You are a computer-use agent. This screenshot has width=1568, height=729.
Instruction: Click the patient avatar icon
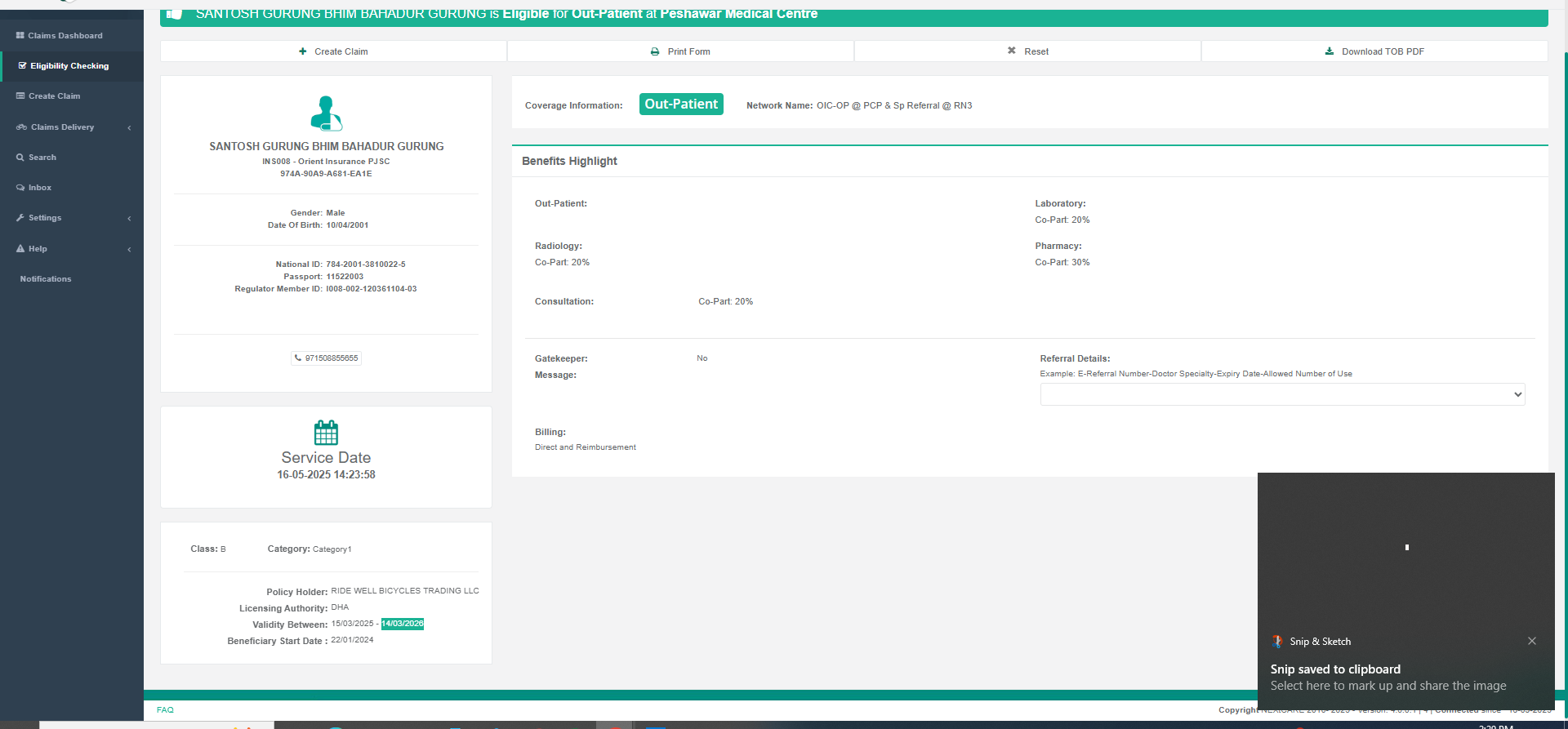pos(326,113)
